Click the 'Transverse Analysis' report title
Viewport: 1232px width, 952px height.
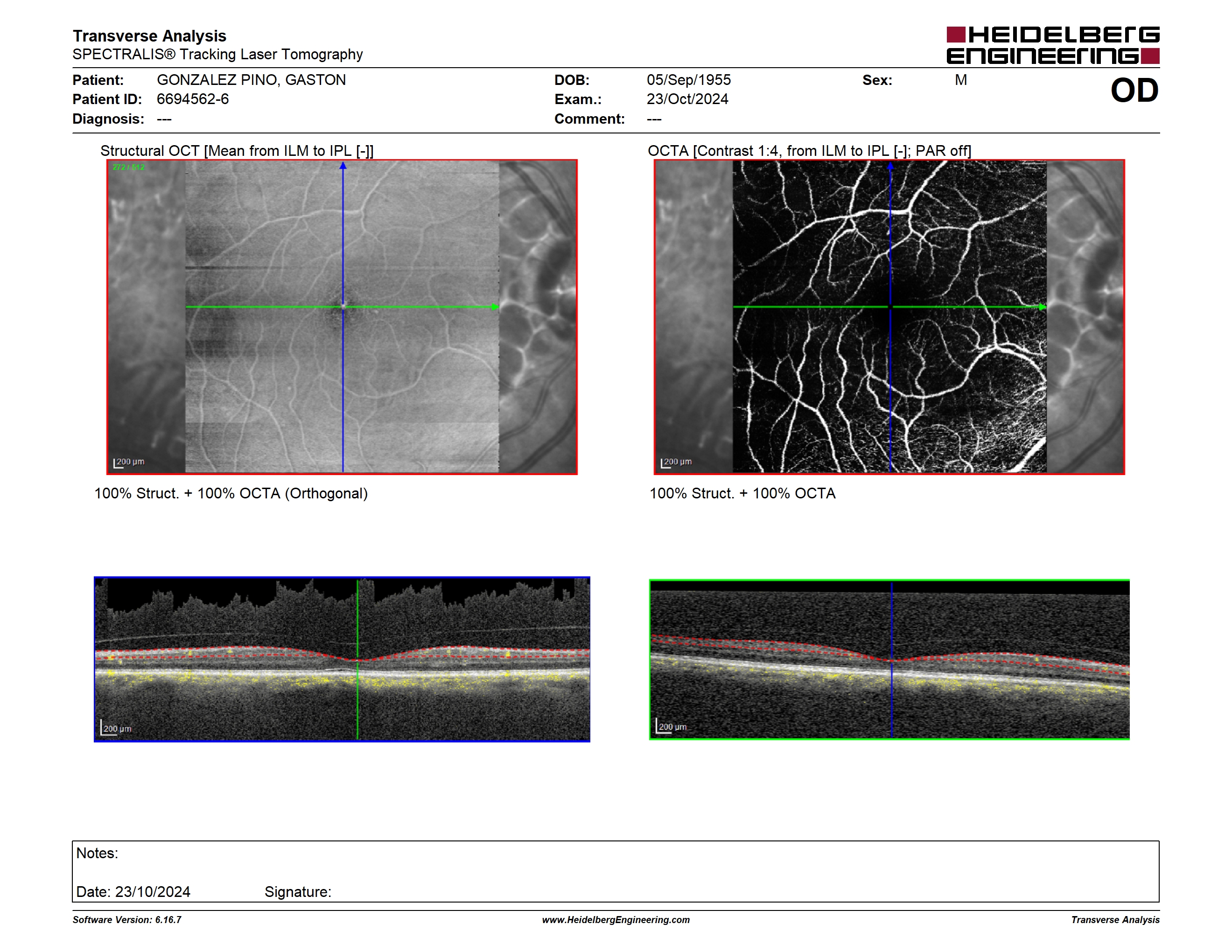[x=149, y=35]
